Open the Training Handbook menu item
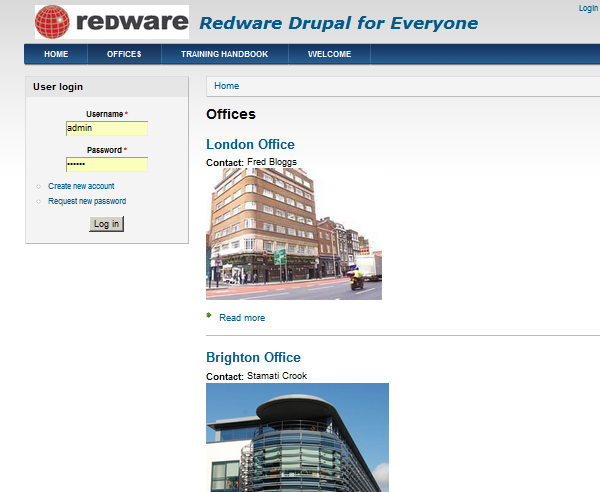The height and width of the screenshot is (492, 600). (225, 54)
